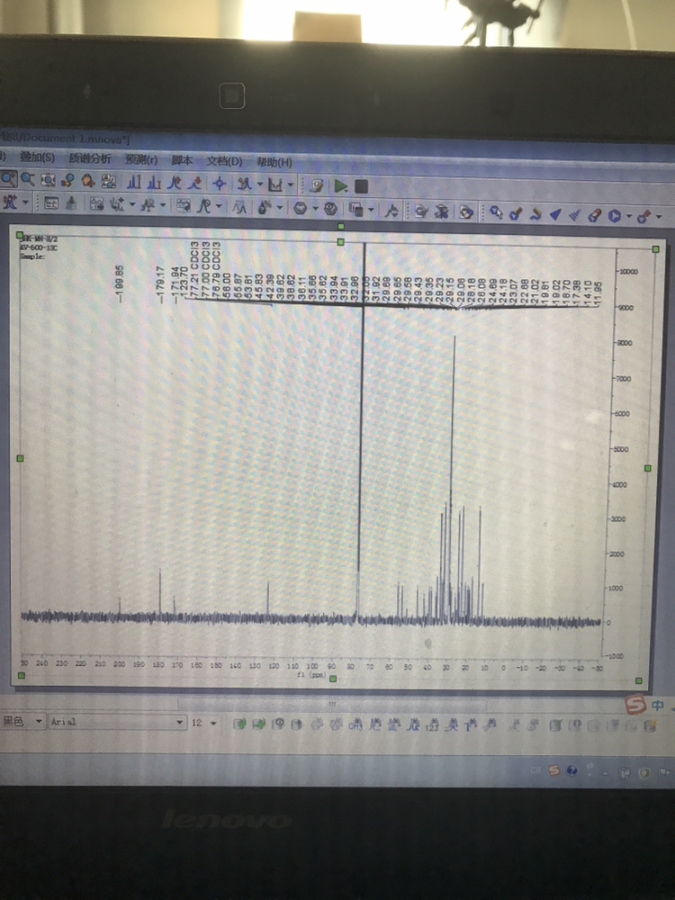
Task: Expand stacked layers dropdown arrow
Action: tap(371, 210)
